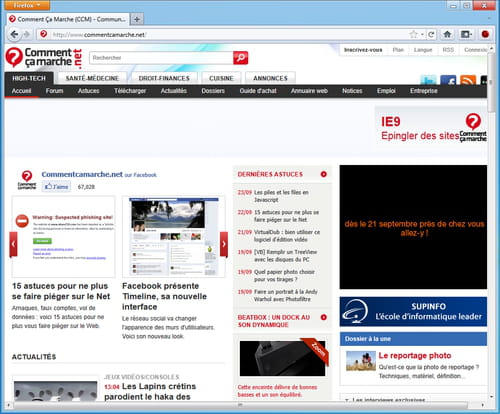This screenshot has height=414, width=500.
Task: Open the RSS link in header
Action: (448, 50)
